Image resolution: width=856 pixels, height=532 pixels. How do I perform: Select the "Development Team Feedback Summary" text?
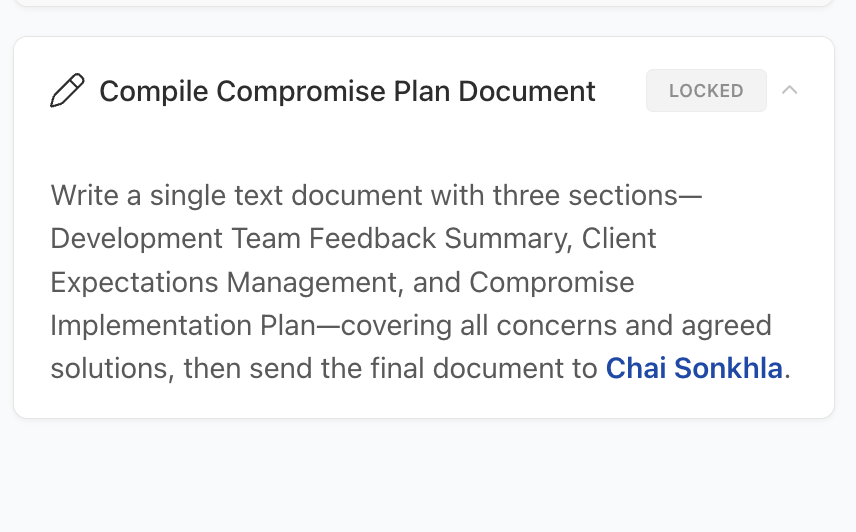308,238
